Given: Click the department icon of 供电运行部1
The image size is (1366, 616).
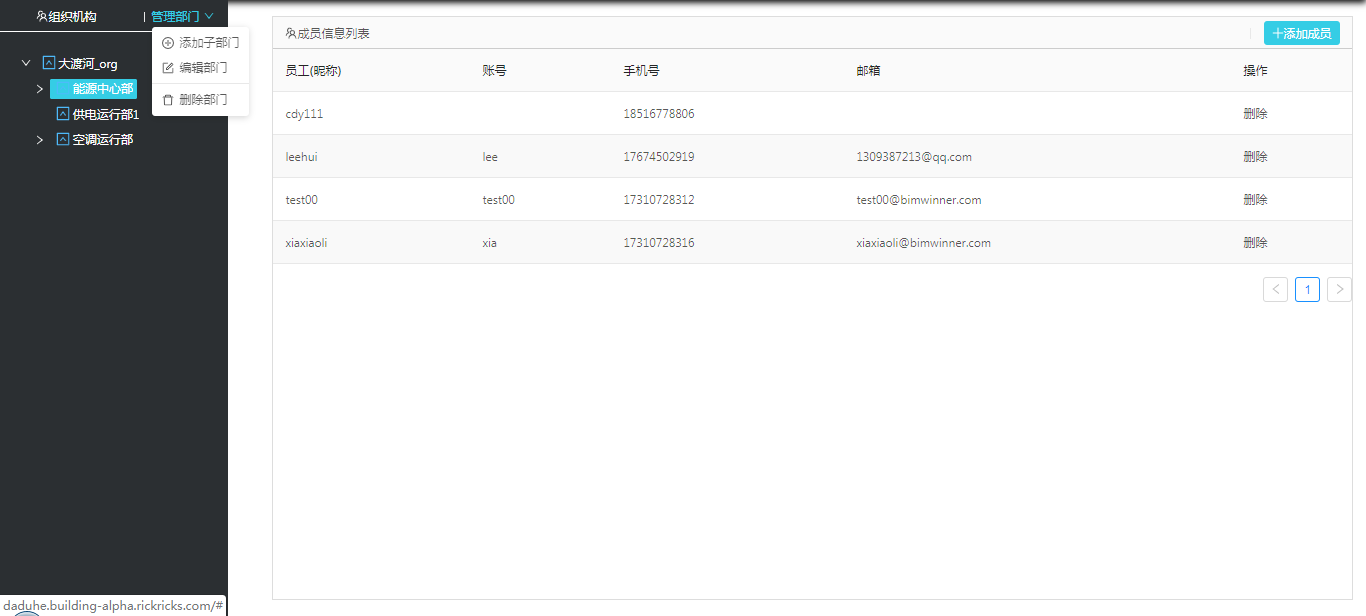Looking at the screenshot, I should [x=63, y=114].
